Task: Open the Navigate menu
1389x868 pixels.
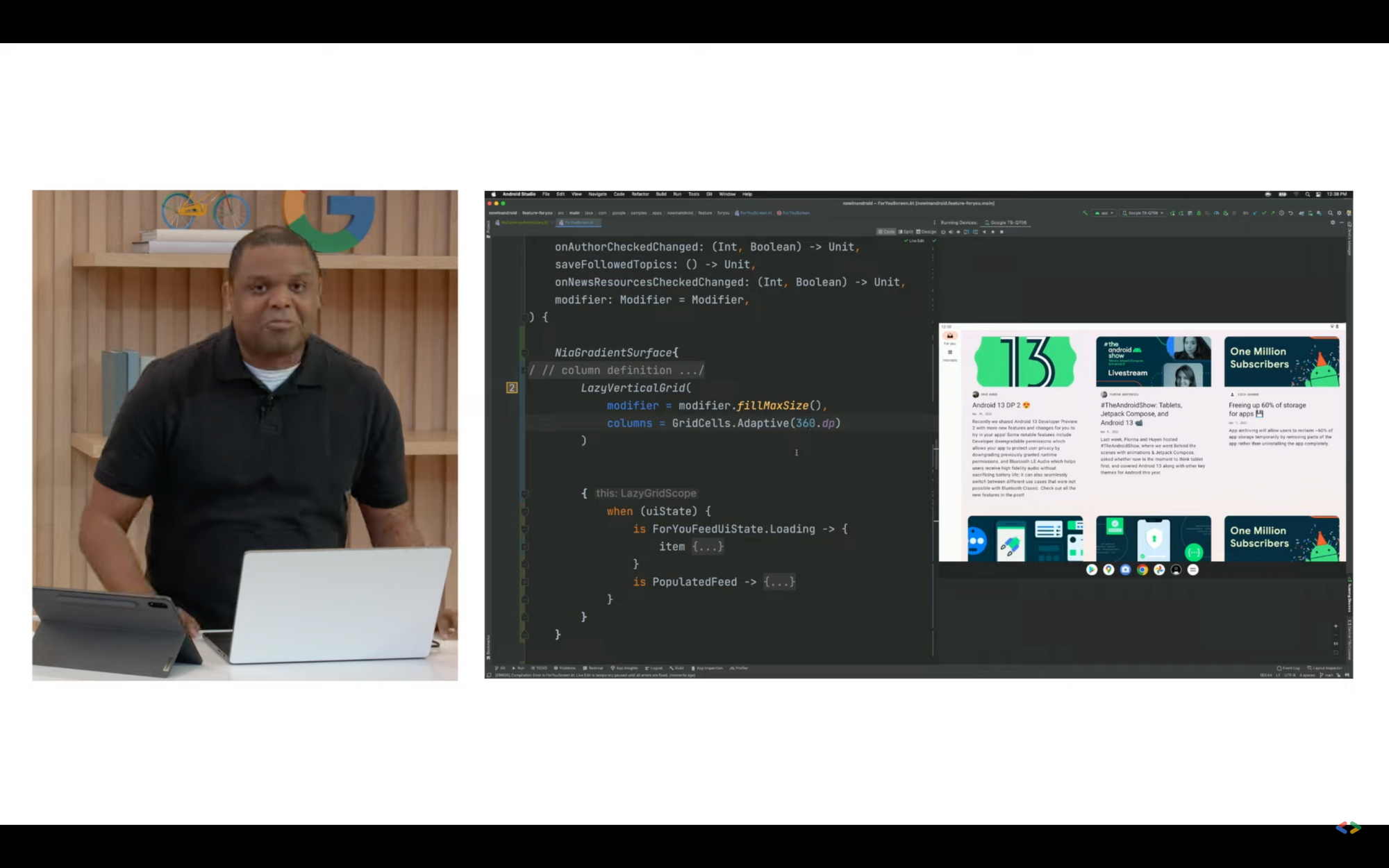Action: [x=597, y=194]
